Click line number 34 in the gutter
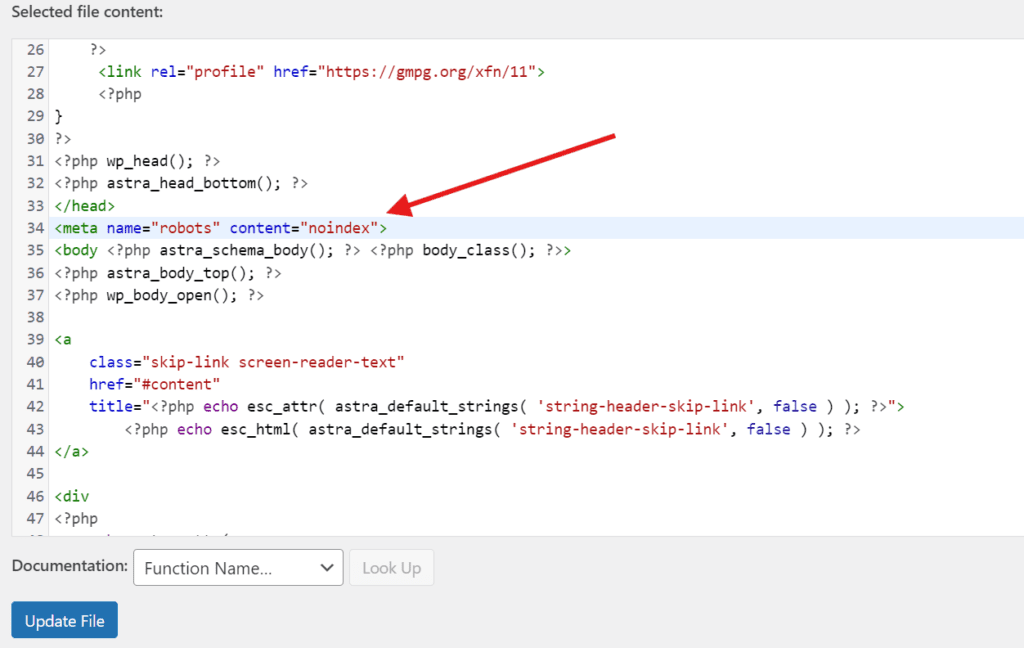The height and width of the screenshot is (648, 1024). (x=35, y=228)
